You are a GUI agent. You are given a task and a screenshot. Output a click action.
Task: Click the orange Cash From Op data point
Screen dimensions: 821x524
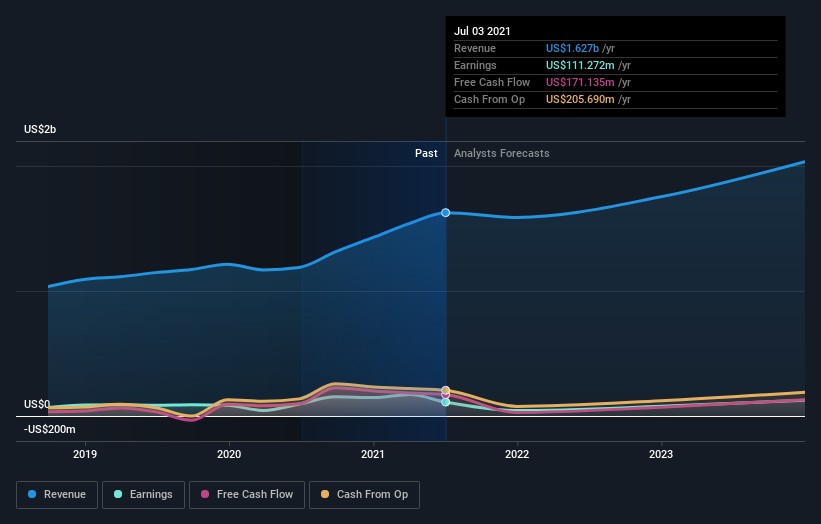coord(446,390)
